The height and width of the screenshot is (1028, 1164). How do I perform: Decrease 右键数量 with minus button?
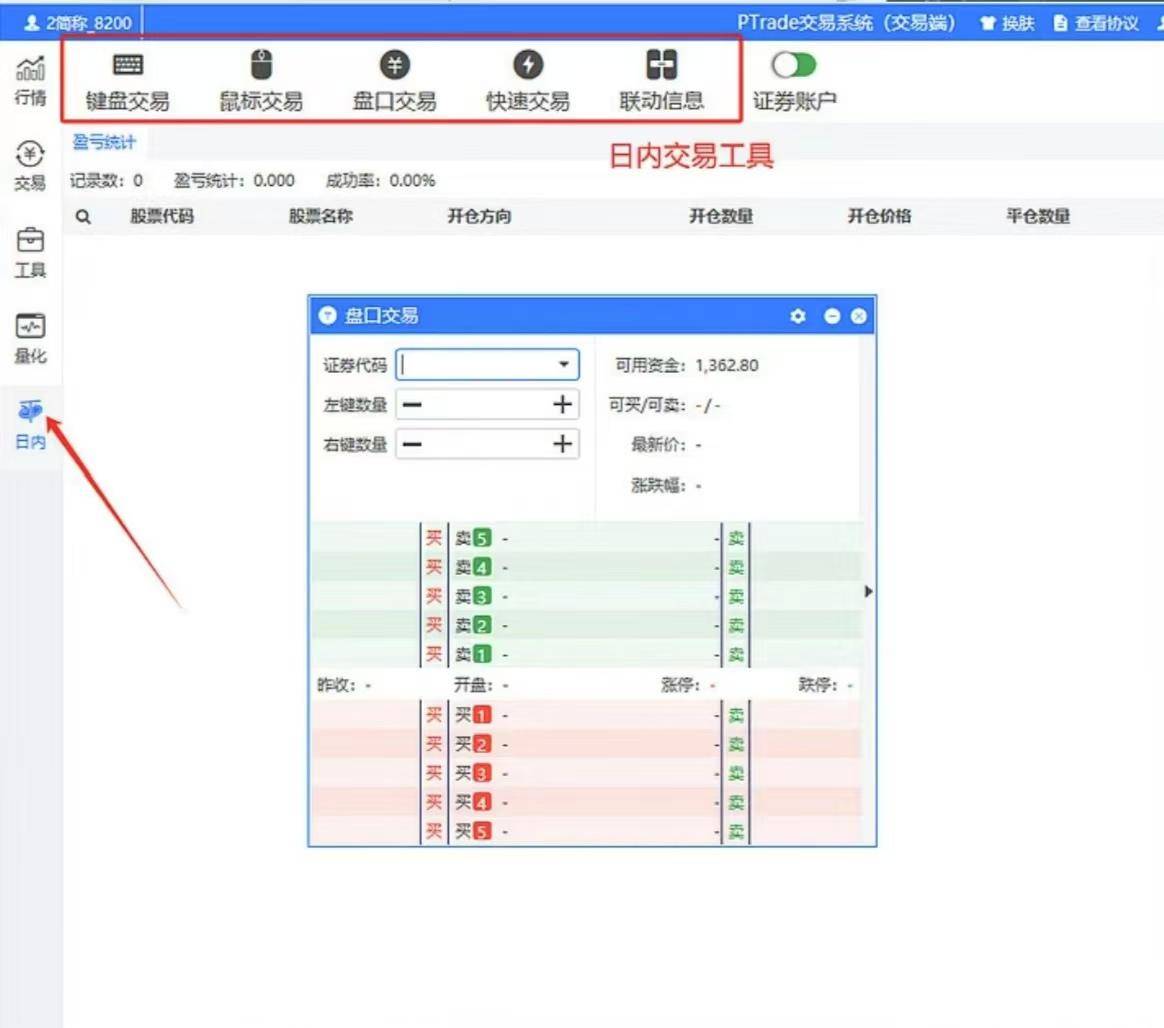(x=413, y=445)
